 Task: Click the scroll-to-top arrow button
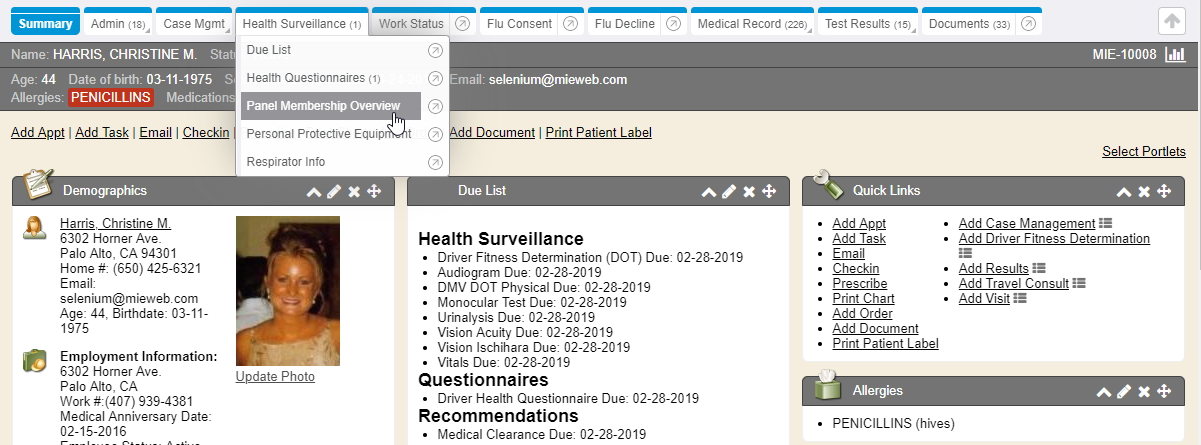click(1171, 22)
